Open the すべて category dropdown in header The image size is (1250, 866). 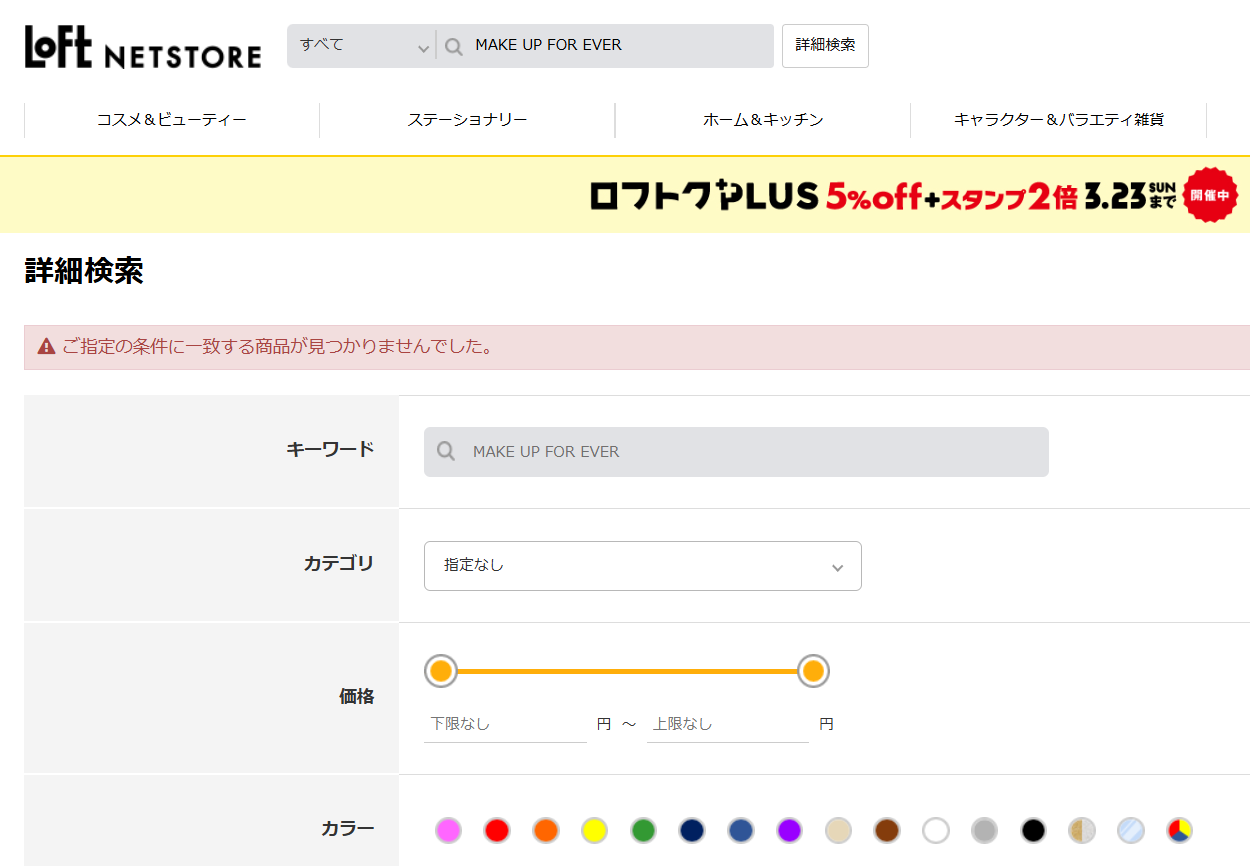pos(362,46)
